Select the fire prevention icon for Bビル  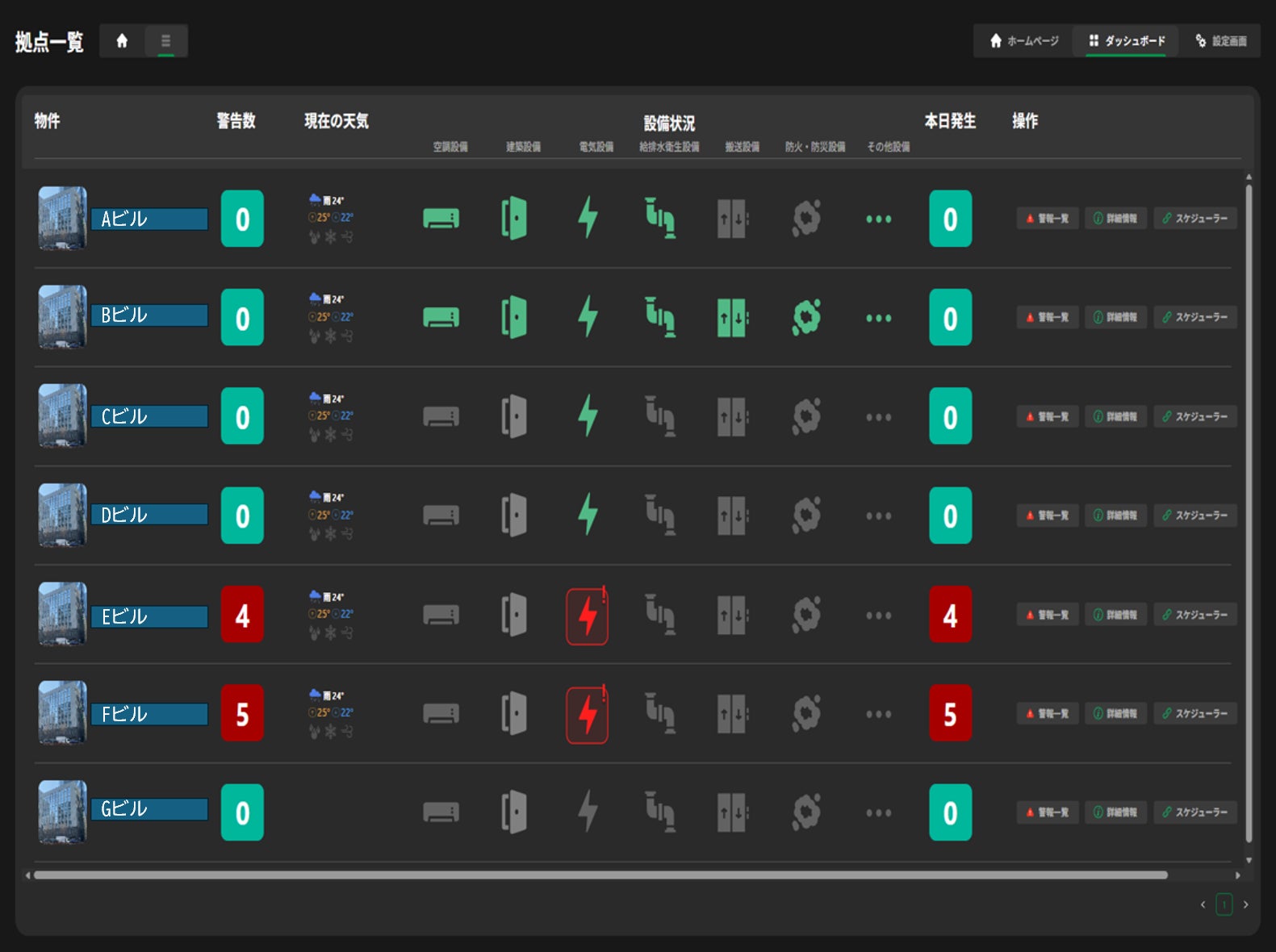click(806, 317)
